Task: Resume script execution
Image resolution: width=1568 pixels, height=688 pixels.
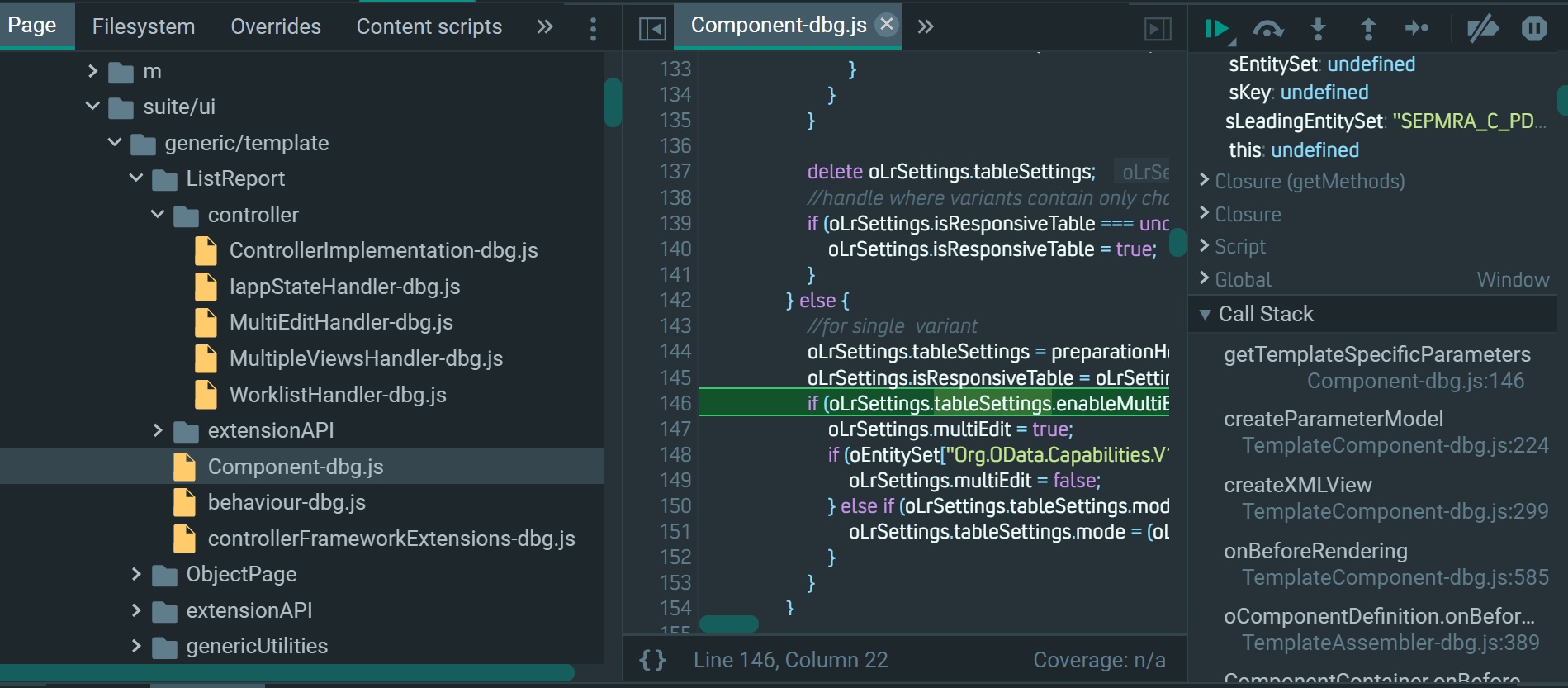Action: tap(1217, 29)
